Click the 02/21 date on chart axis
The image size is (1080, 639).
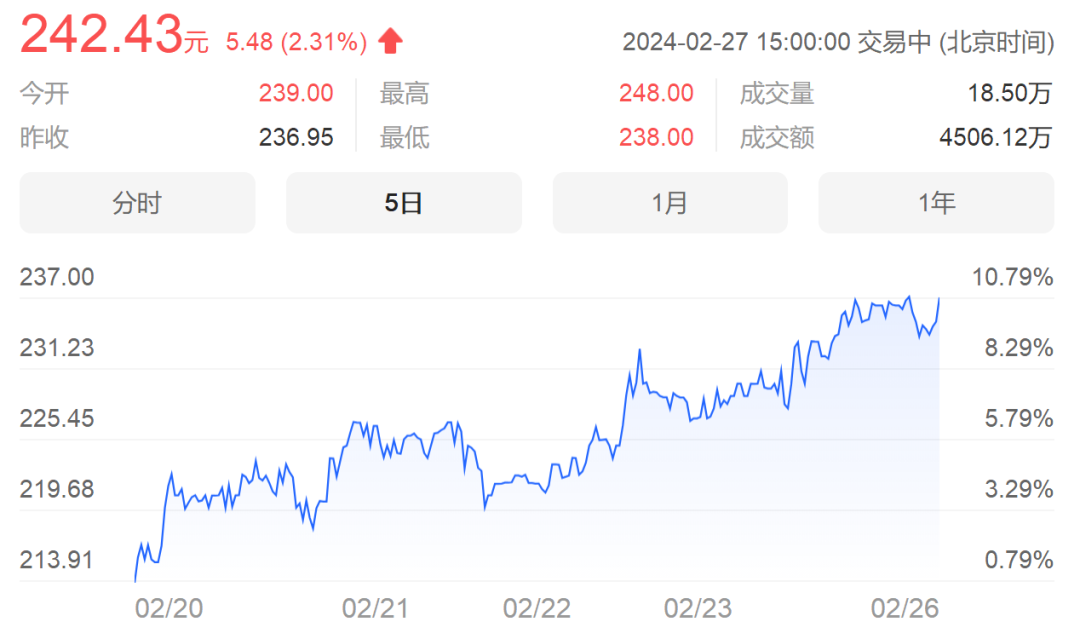tap(376, 608)
